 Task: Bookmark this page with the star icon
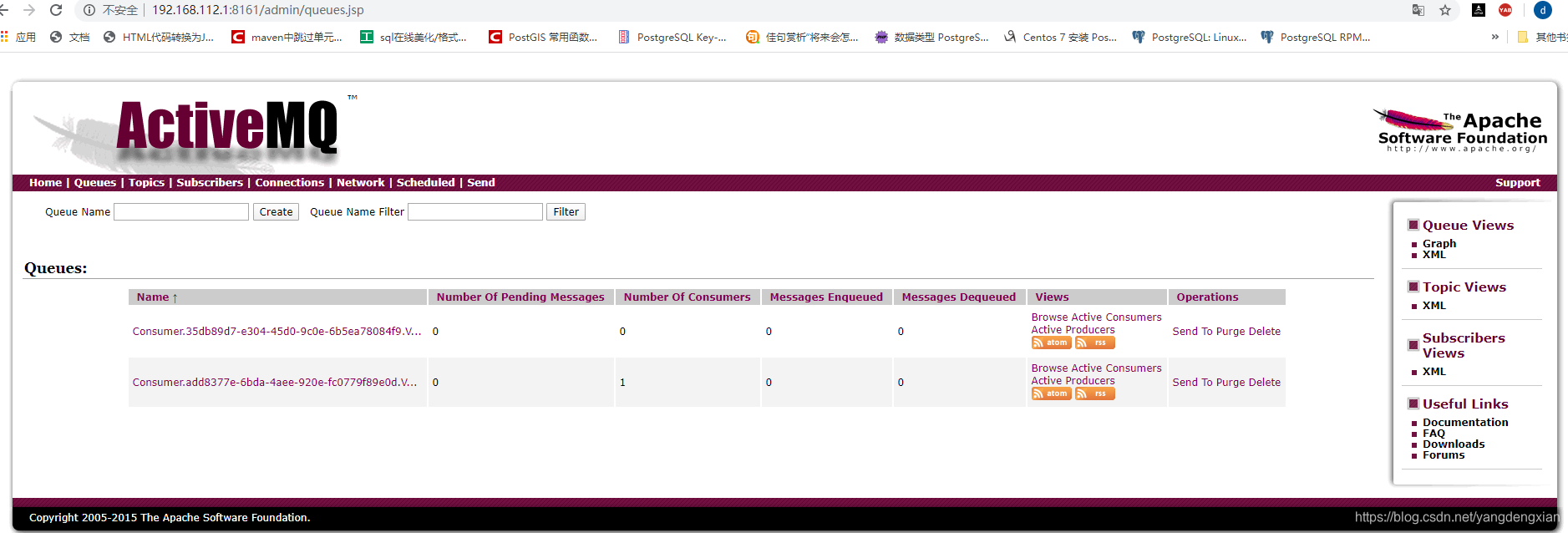(1445, 10)
